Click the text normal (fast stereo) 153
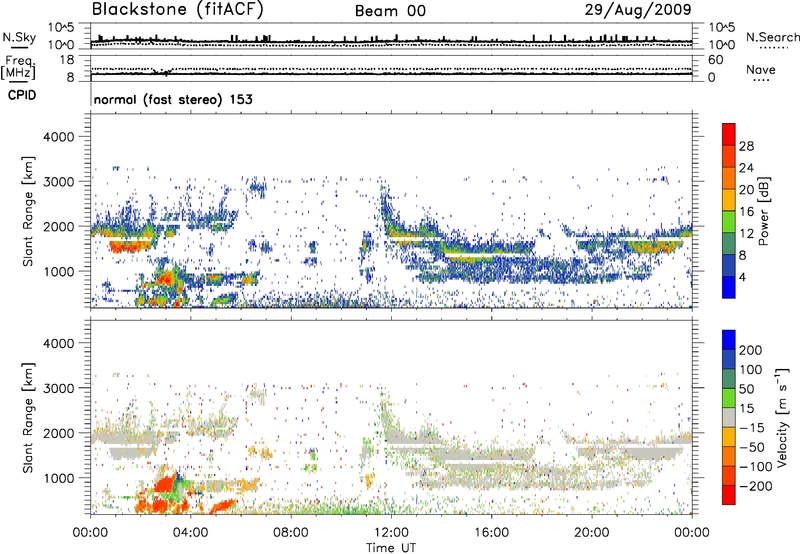800x554 pixels. 173,100
